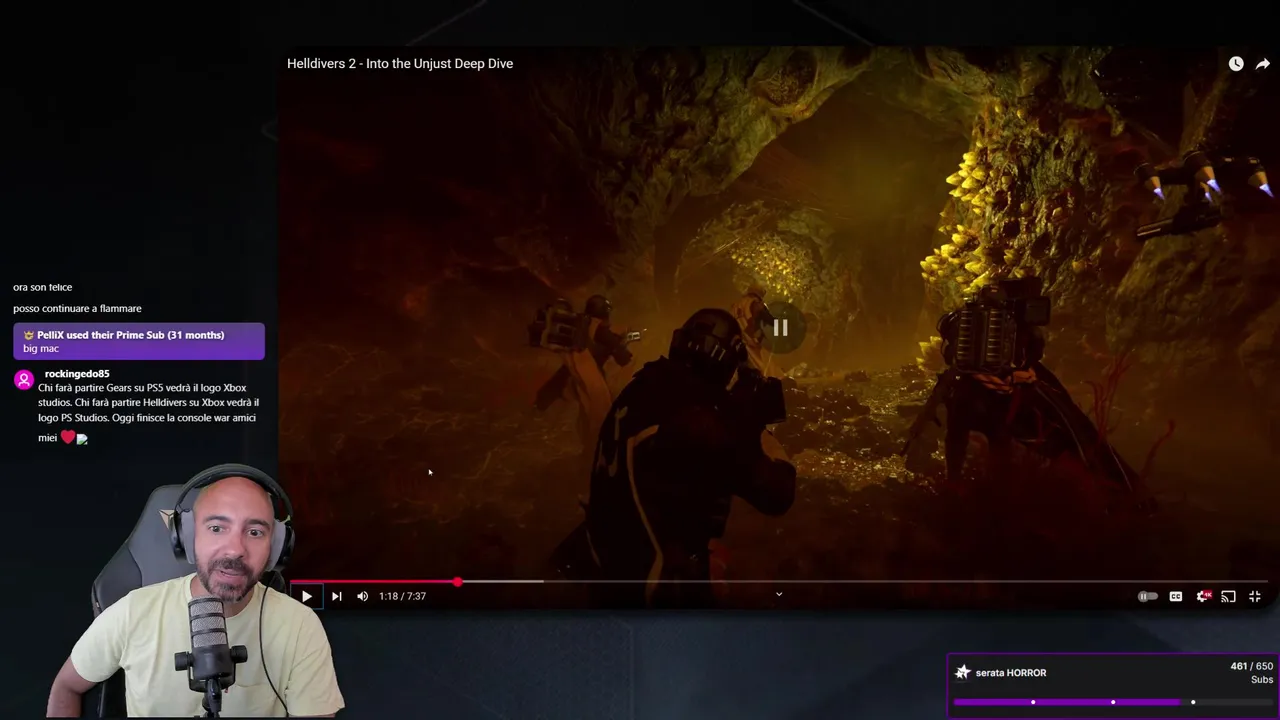
Task: Click the chat message 'ora son felice'
Action: pos(43,288)
